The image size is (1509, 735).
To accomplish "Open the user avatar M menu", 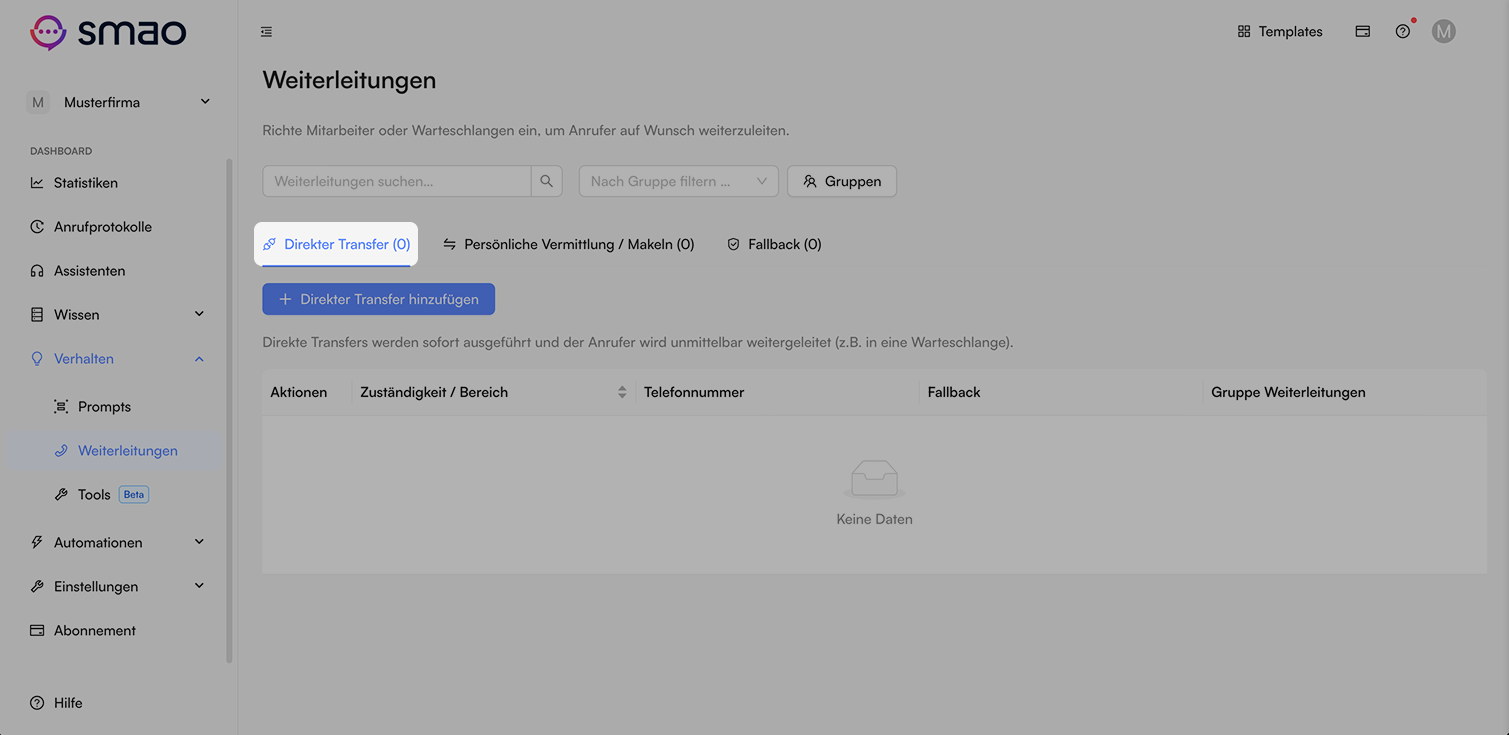I will 1443,32.
